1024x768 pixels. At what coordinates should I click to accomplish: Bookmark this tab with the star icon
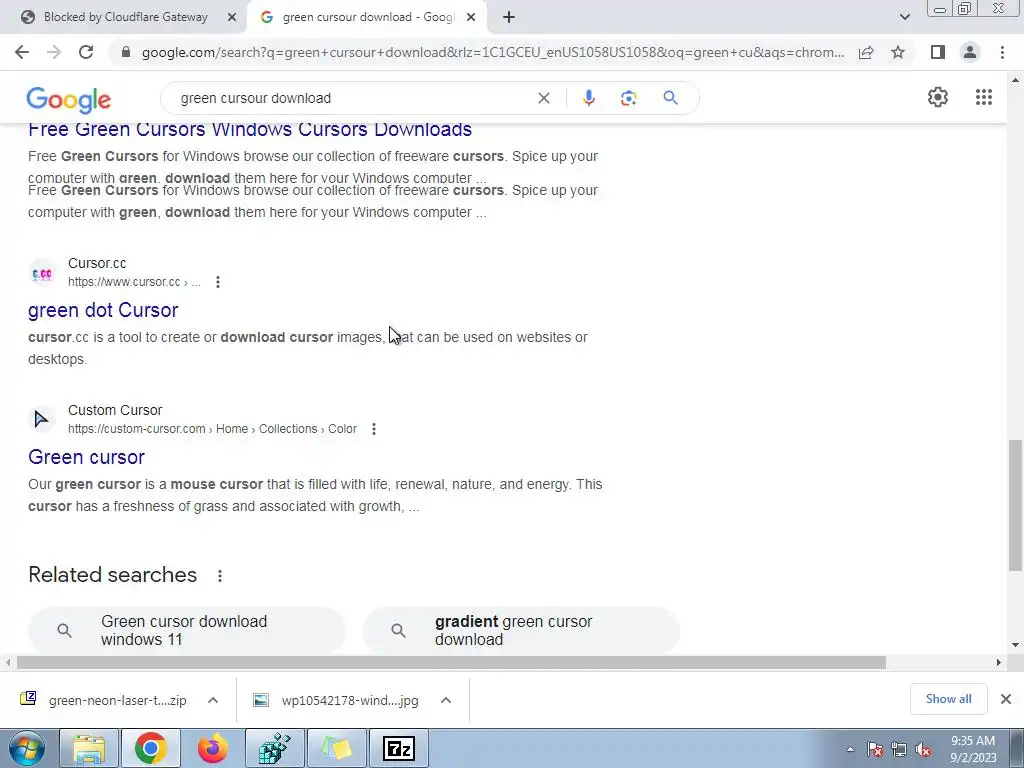[x=898, y=52]
